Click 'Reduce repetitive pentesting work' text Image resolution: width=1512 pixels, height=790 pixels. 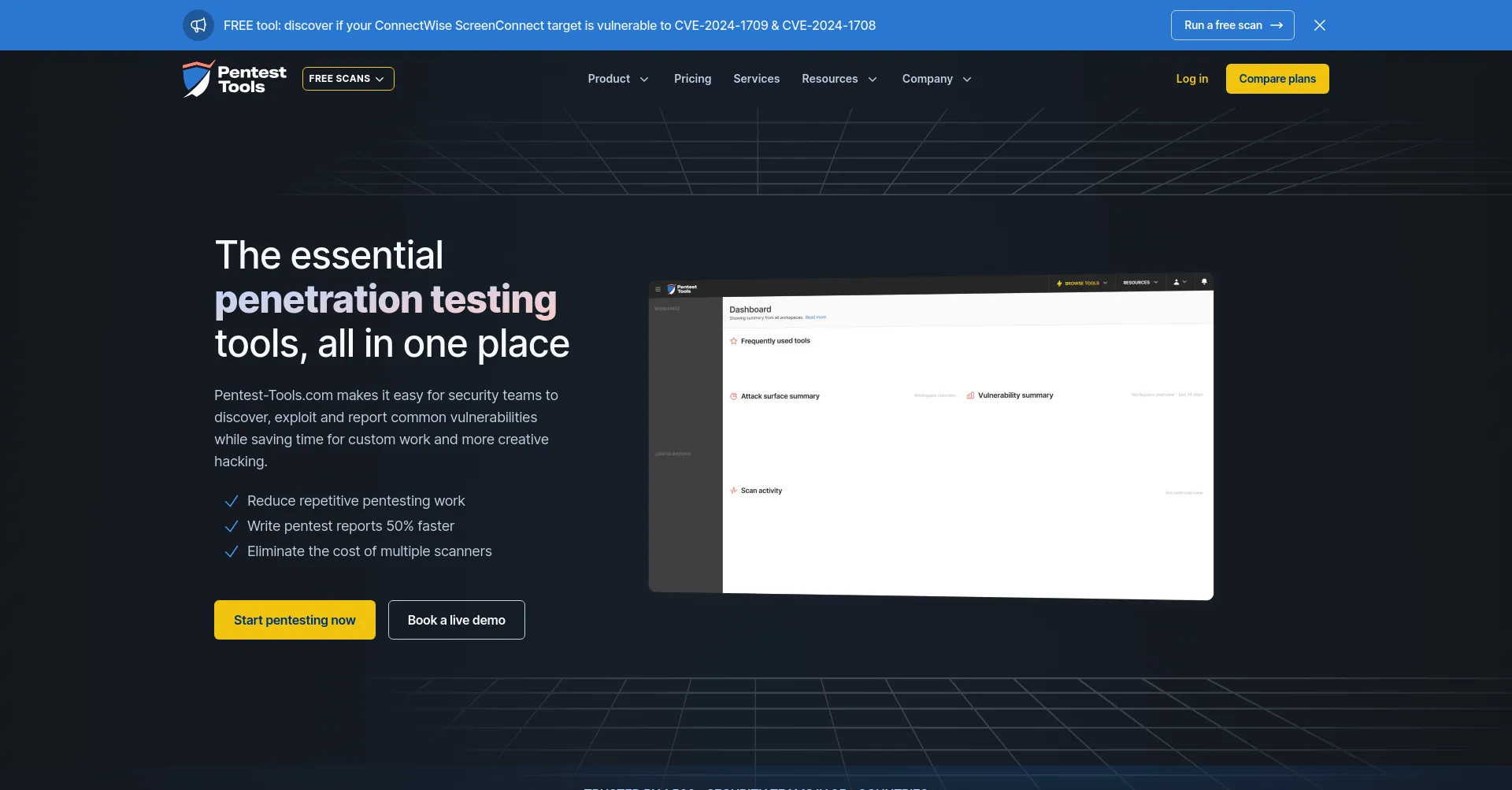click(356, 501)
